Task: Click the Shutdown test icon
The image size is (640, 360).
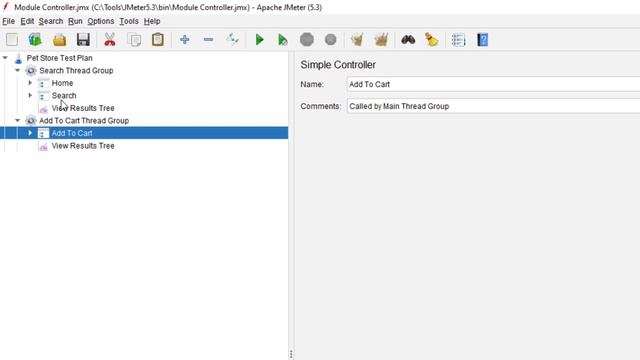Action: click(x=331, y=40)
